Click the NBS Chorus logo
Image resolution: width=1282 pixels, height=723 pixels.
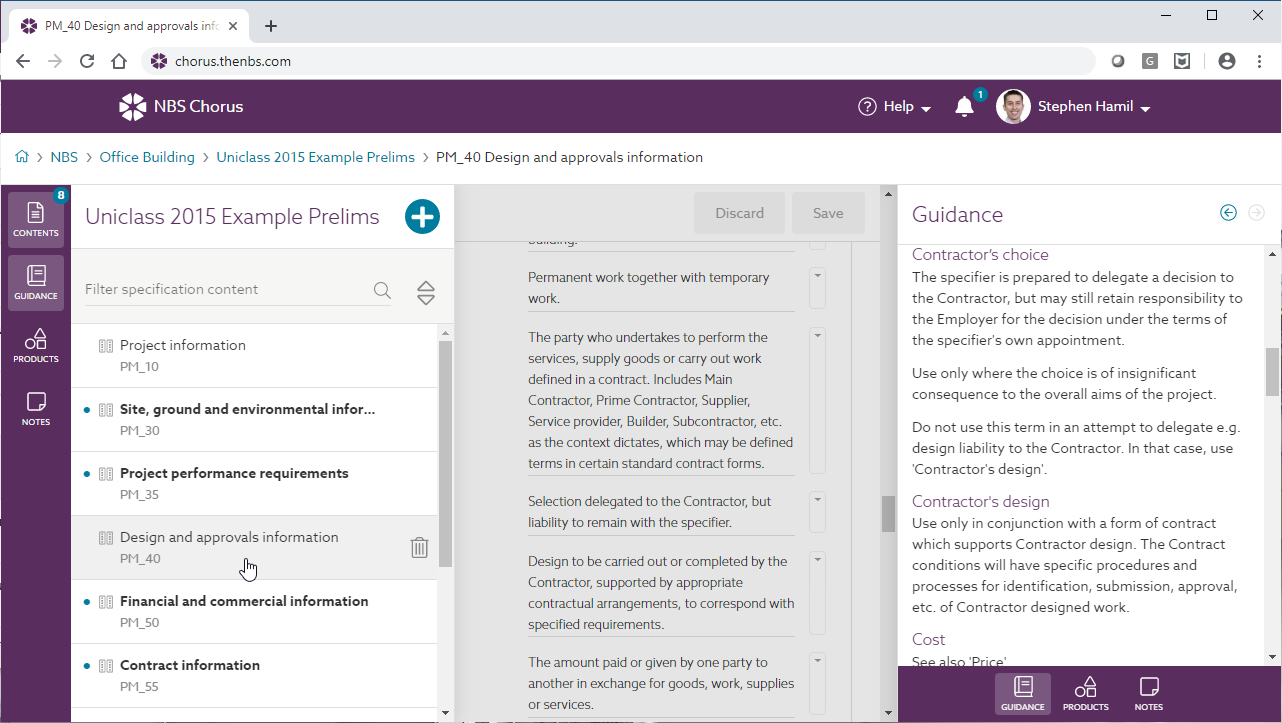(181, 106)
